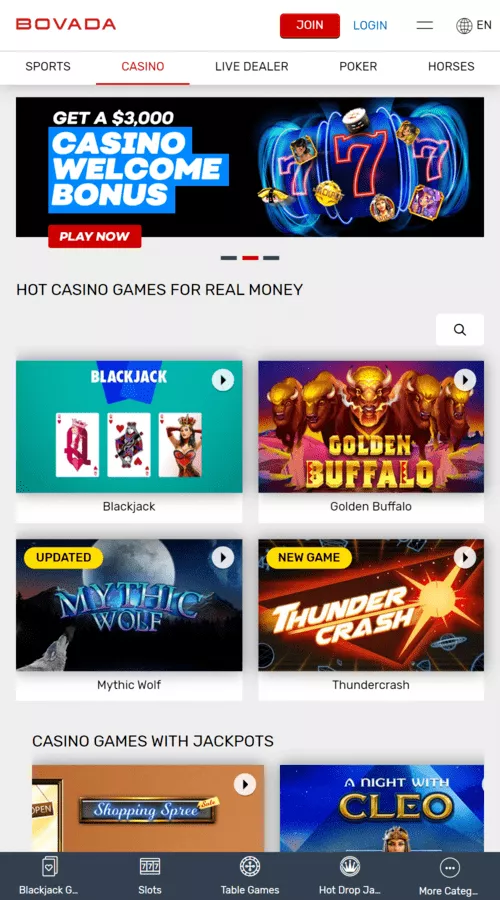Image resolution: width=500 pixels, height=900 pixels.
Task: Open Table Games roulette icon
Action: (250, 866)
